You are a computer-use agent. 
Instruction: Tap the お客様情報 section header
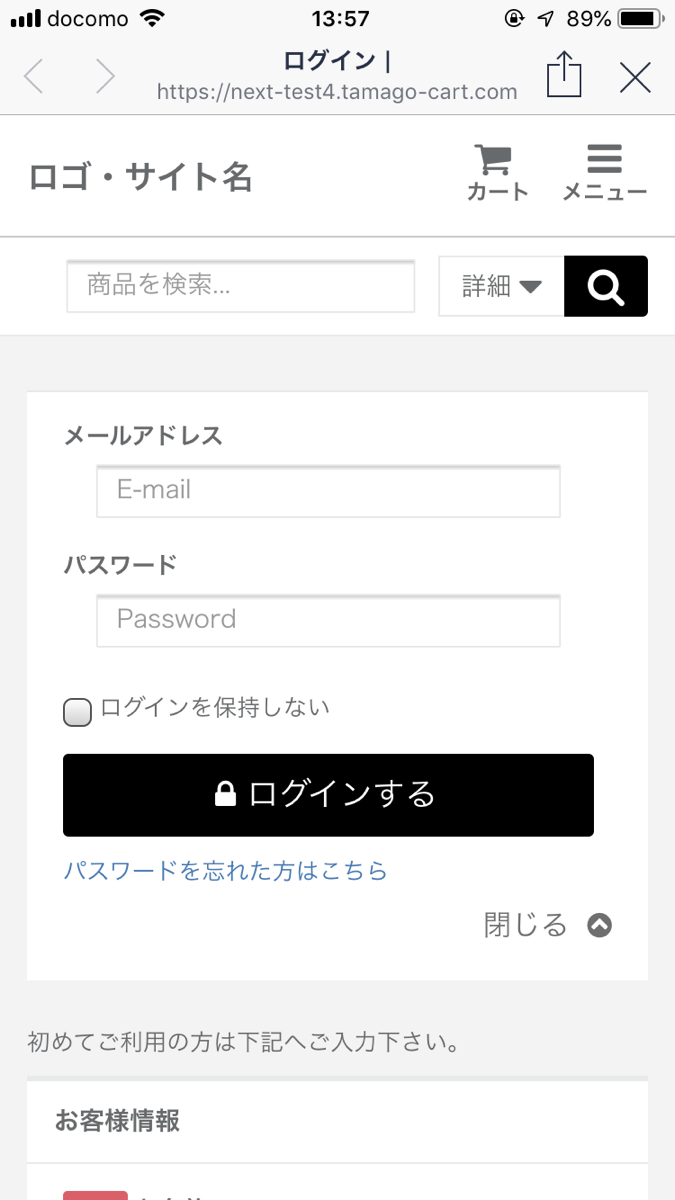click(x=117, y=1121)
